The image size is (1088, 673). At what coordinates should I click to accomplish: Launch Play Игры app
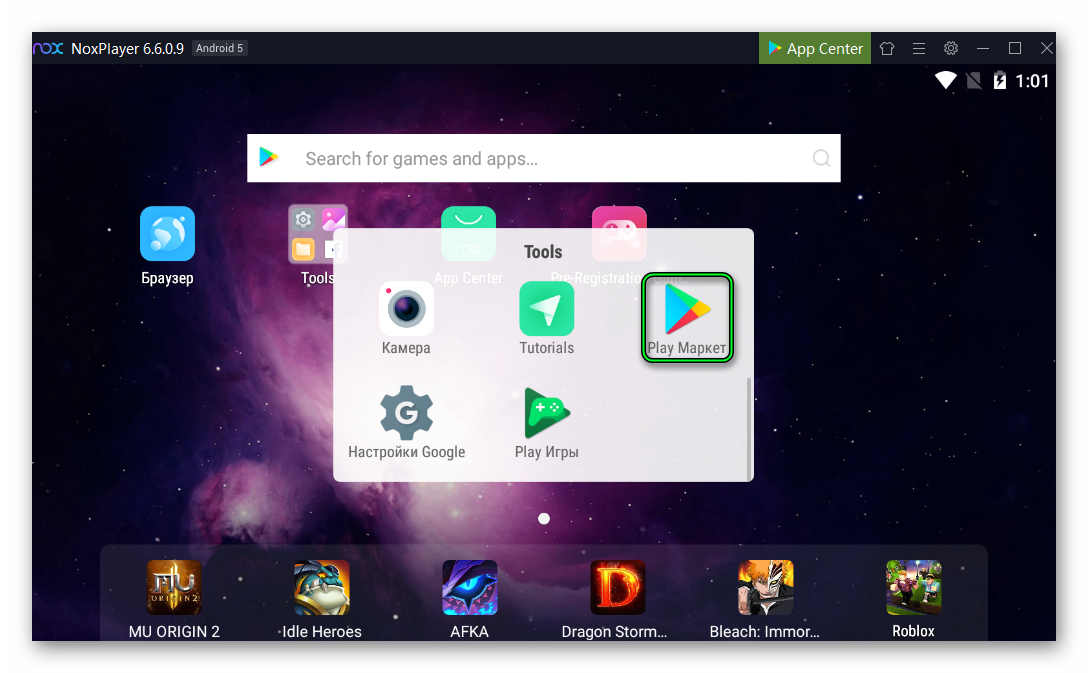pos(547,412)
